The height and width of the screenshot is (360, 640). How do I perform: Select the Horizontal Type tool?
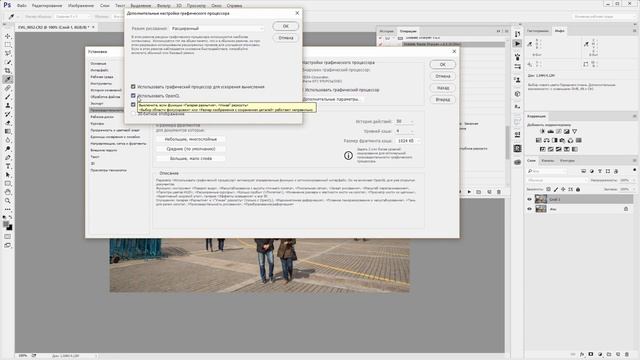[x=8, y=166]
